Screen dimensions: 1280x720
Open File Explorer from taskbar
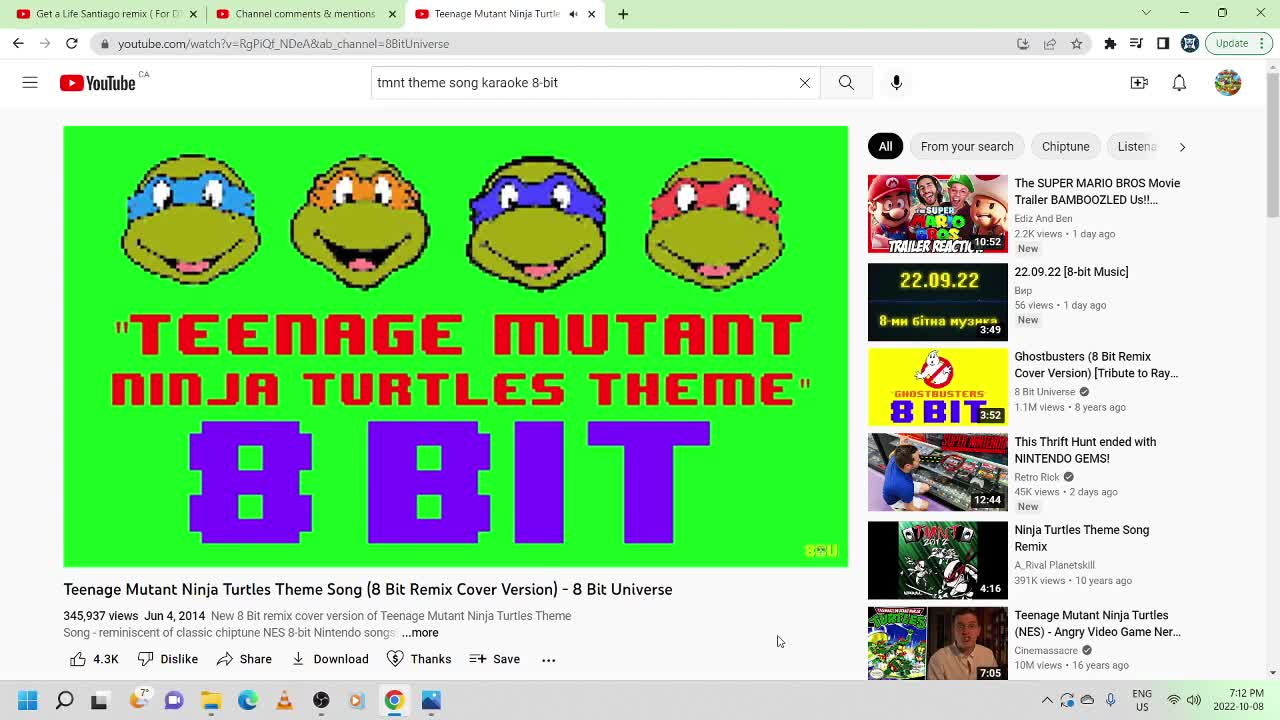click(x=211, y=700)
